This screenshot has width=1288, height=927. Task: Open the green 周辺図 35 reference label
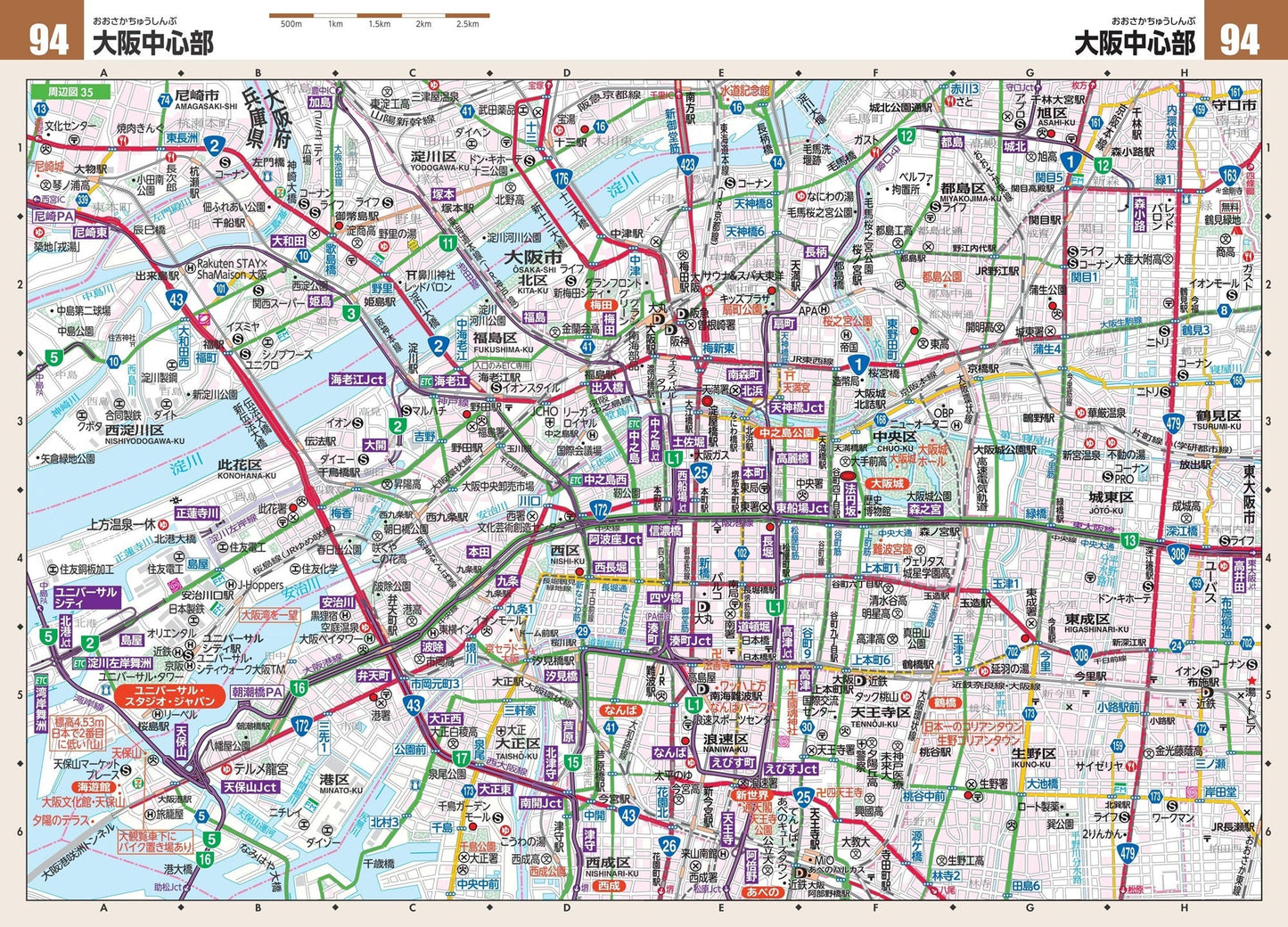70,92
